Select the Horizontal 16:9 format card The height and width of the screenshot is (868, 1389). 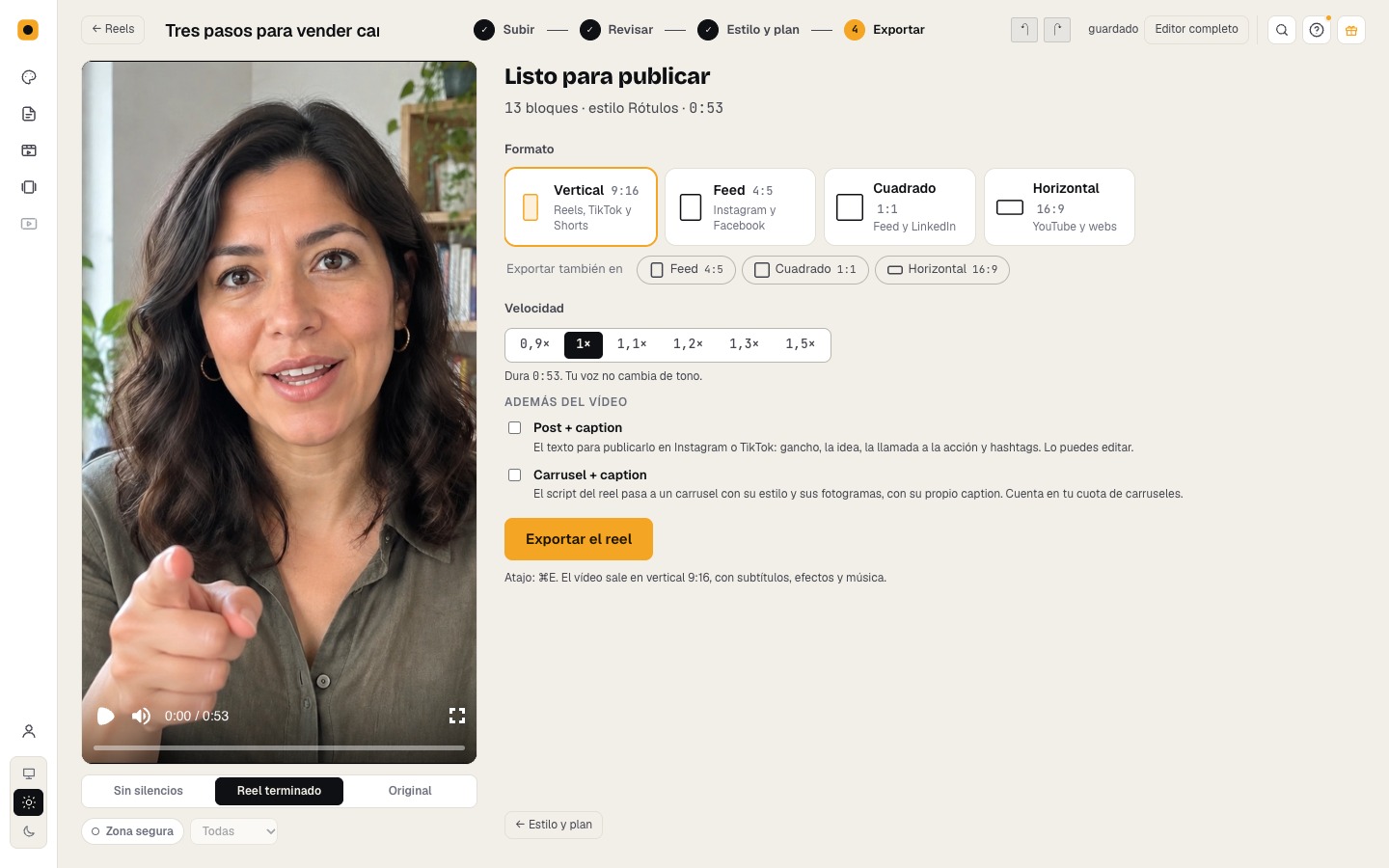[x=1059, y=207]
